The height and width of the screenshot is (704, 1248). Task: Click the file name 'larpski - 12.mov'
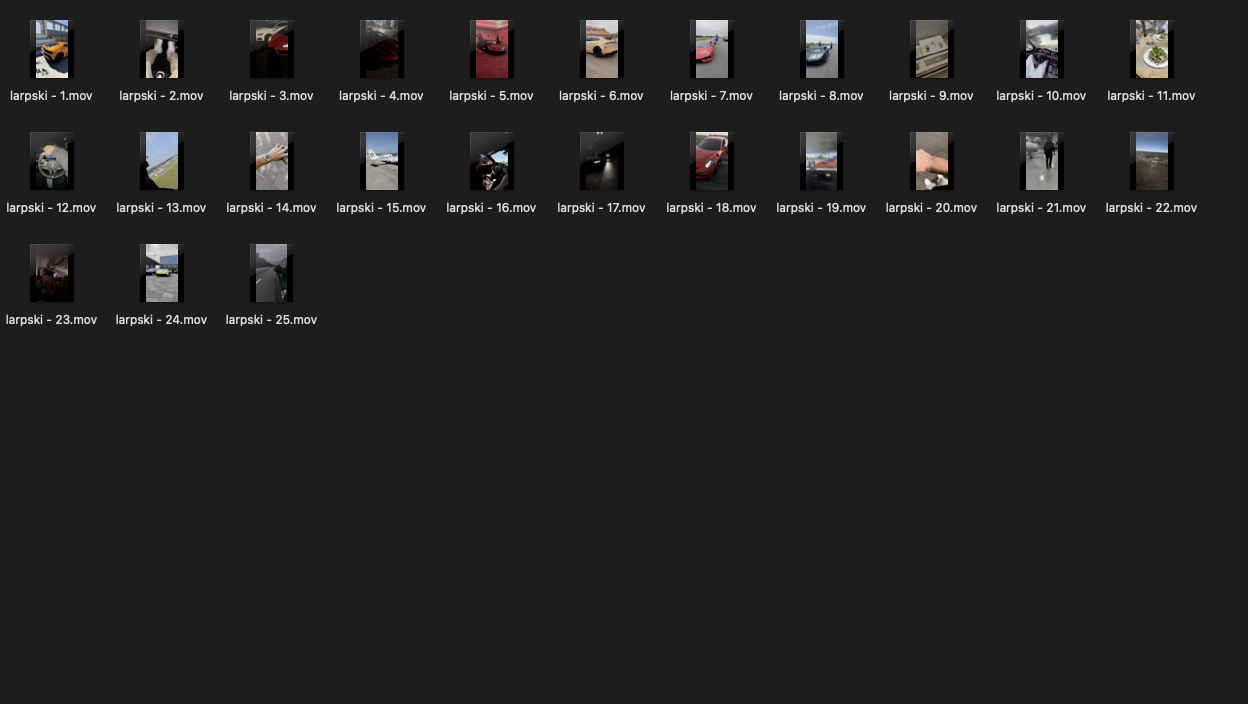51,208
